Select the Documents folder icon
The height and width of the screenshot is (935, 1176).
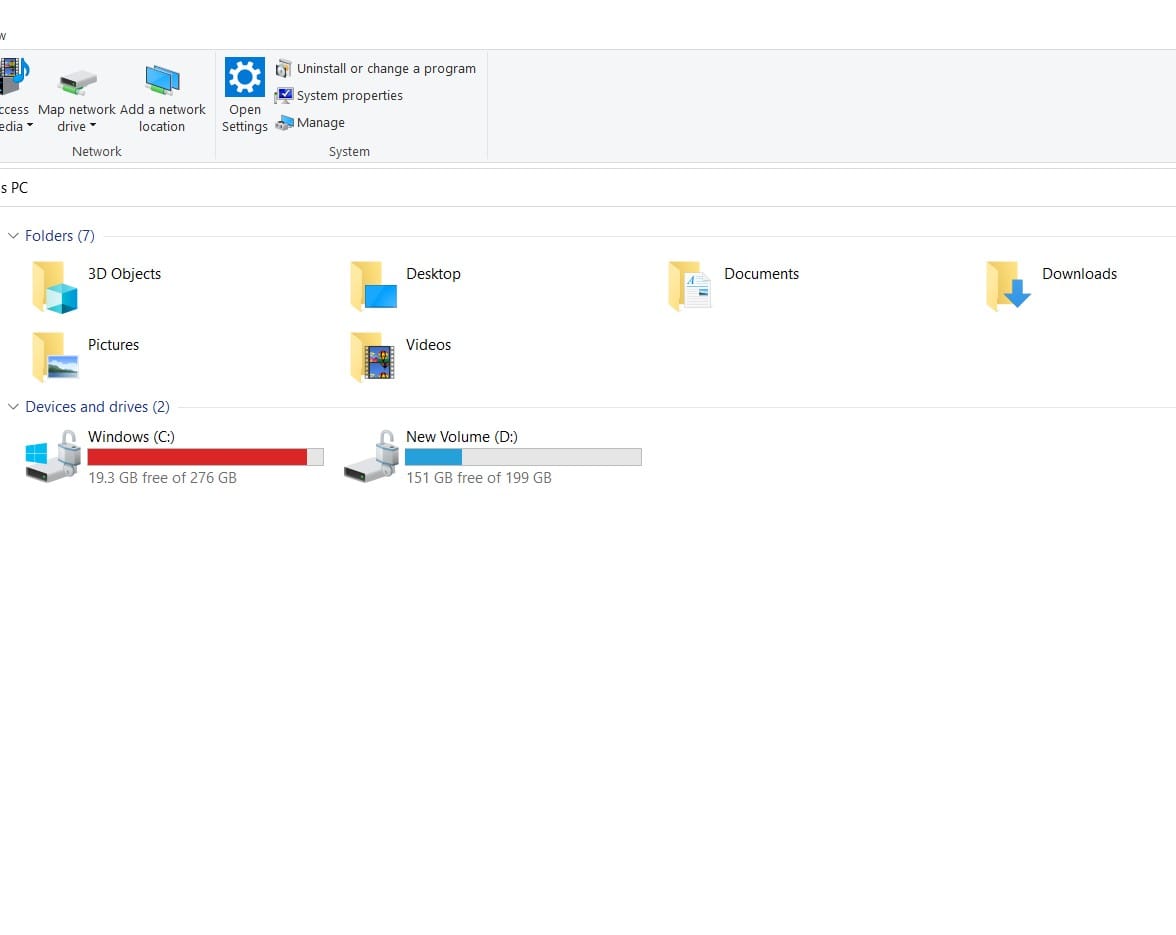click(690, 287)
